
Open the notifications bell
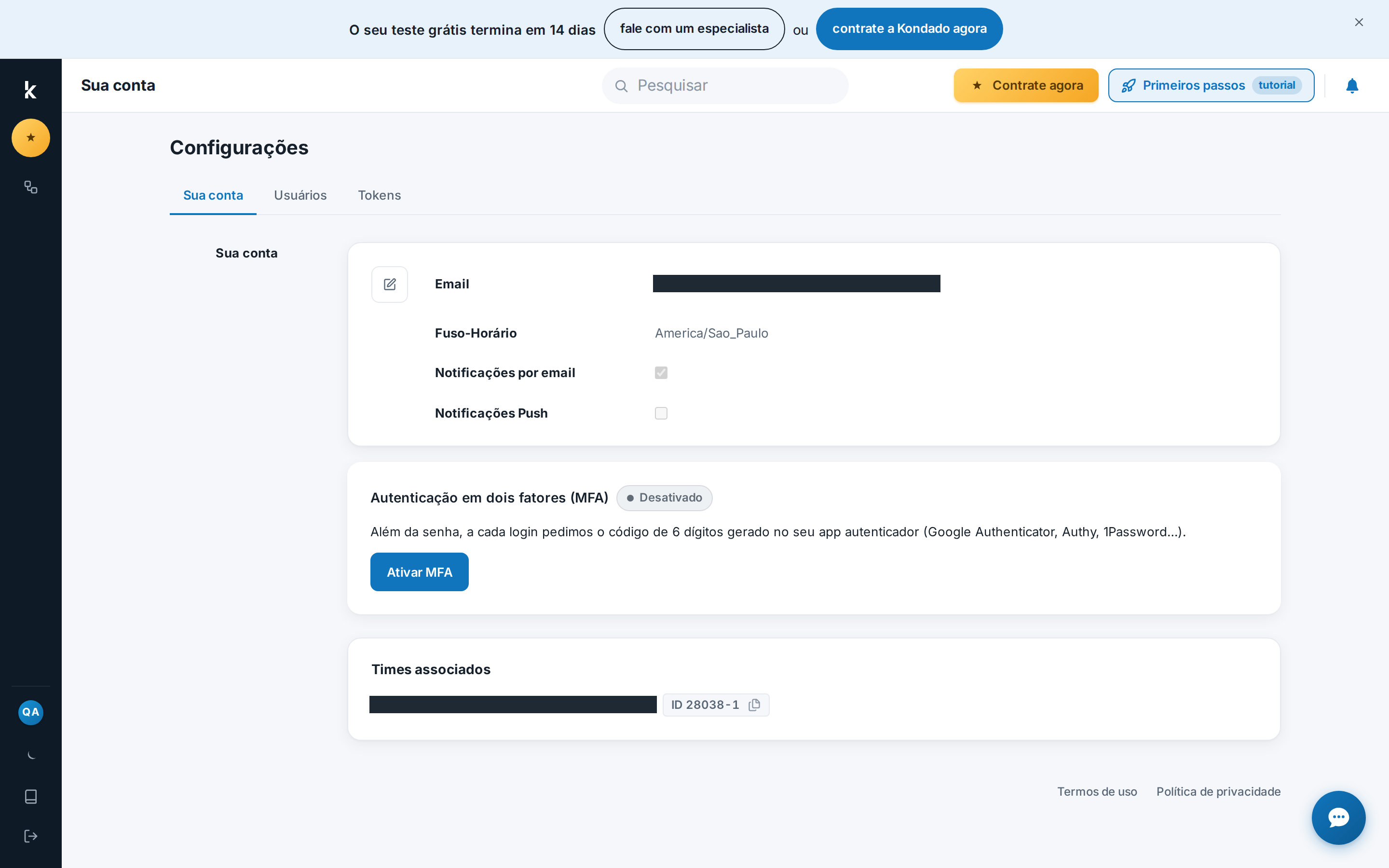pos(1352,85)
